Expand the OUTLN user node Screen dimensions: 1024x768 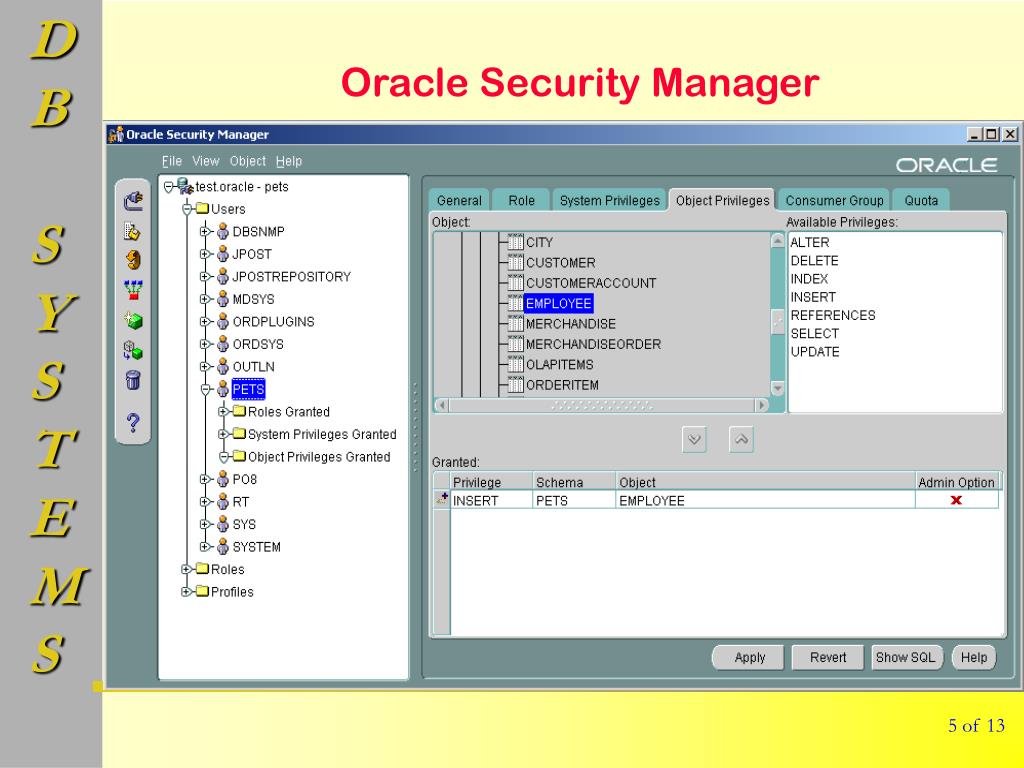tap(204, 366)
